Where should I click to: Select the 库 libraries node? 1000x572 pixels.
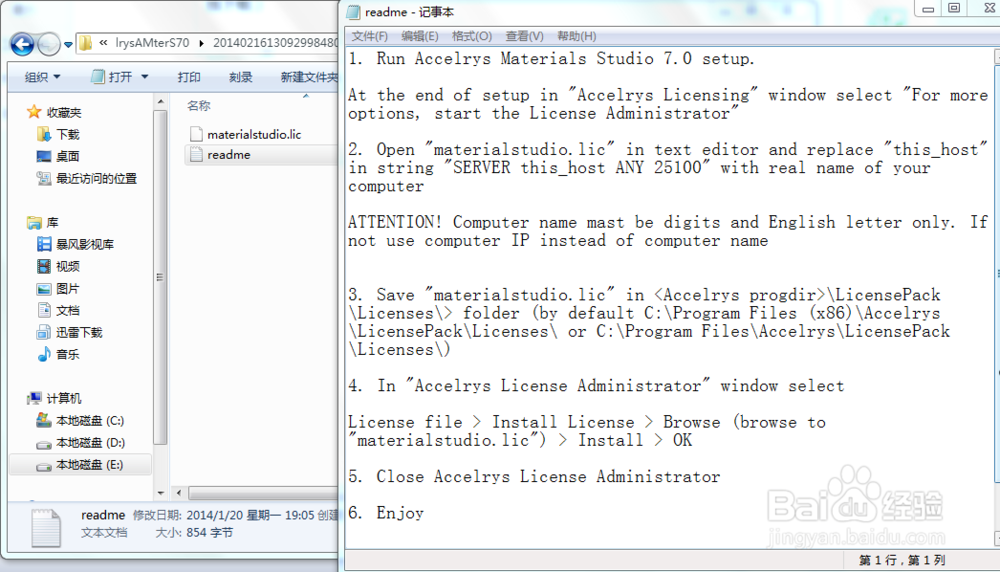coord(52,223)
